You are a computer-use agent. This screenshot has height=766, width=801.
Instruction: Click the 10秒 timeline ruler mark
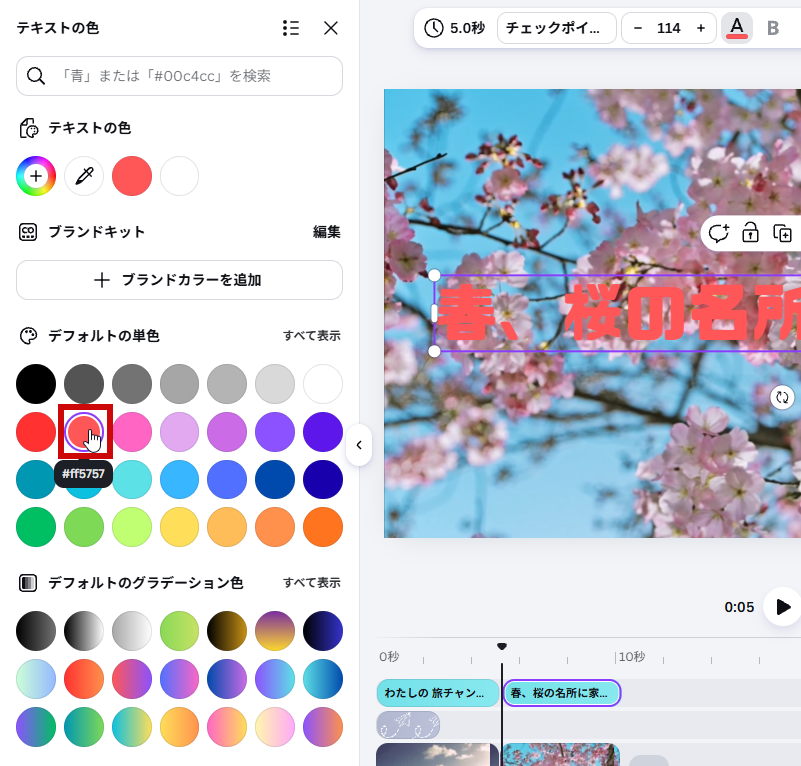point(631,657)
